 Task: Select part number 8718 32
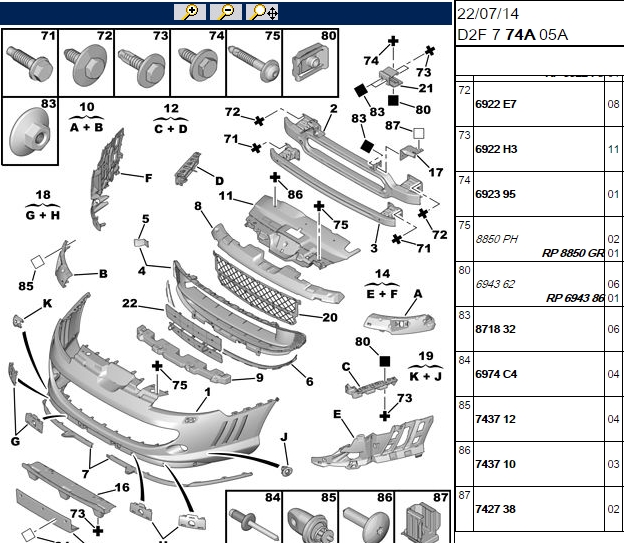coord(495,329)
